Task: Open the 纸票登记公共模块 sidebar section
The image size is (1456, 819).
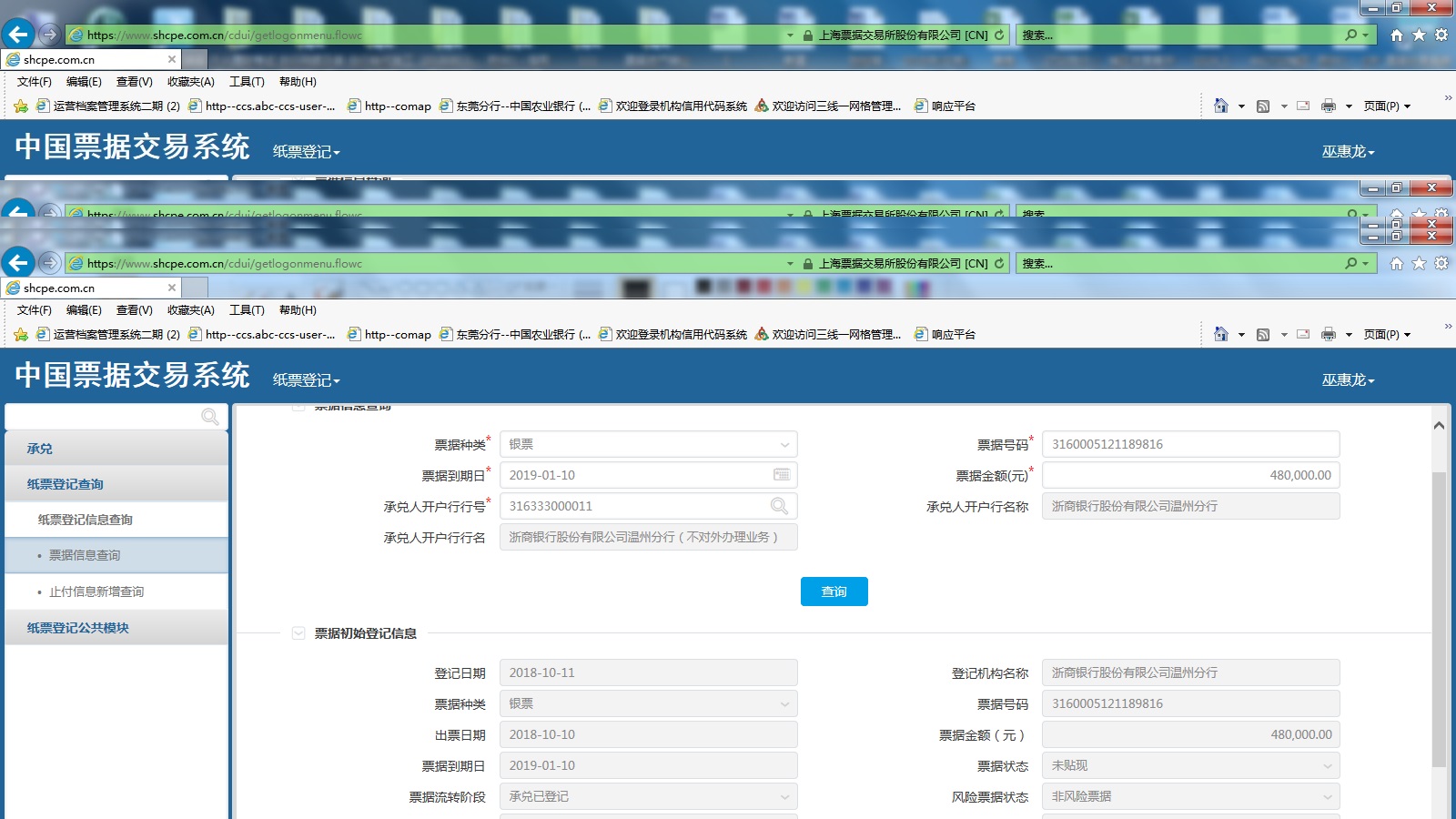Action: click(78, 628)
